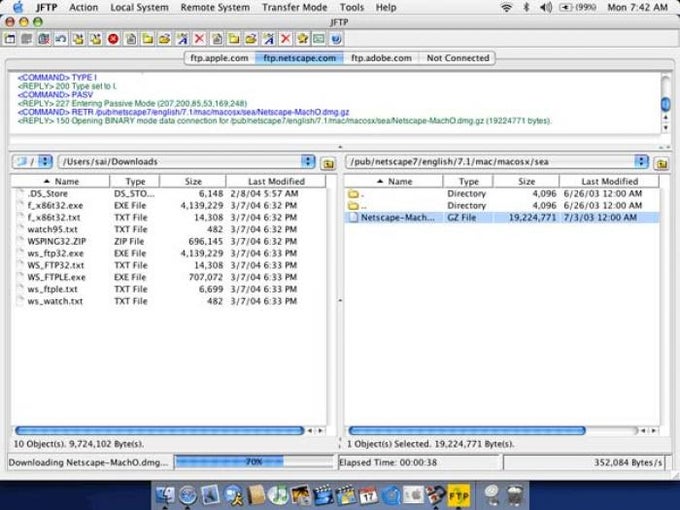Click the site manager icon left of the undo arrow
Image resolution: width=680 pixels, height=510 pixels.
[44, 39]
